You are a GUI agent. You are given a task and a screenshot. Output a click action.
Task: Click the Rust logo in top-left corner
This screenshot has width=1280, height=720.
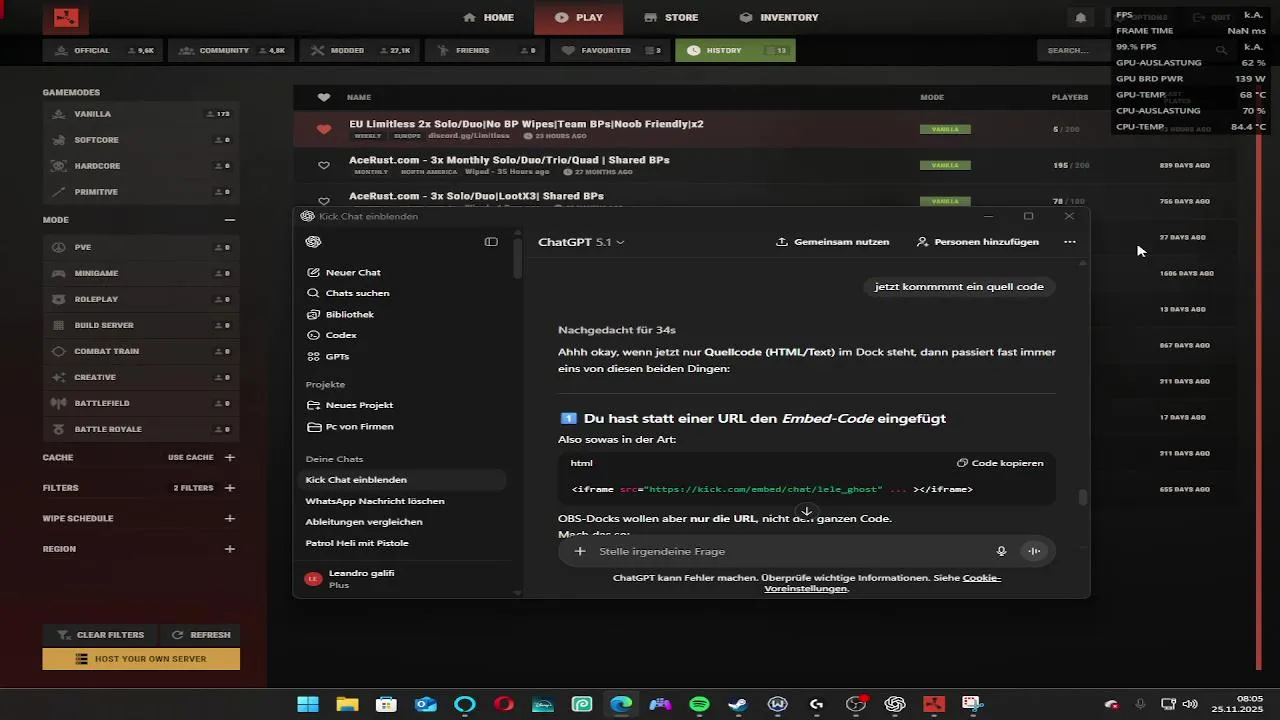[x=66, y=17]
